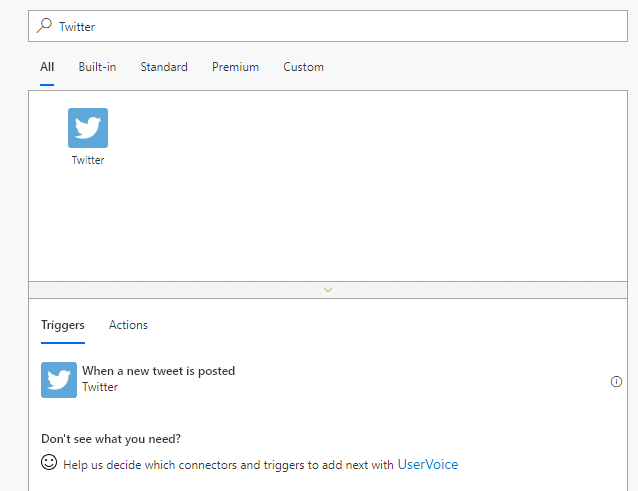Viewport: 638px width, 491px height.
Task: Open the Standard connectors tab
Action: tap(164, 67)
